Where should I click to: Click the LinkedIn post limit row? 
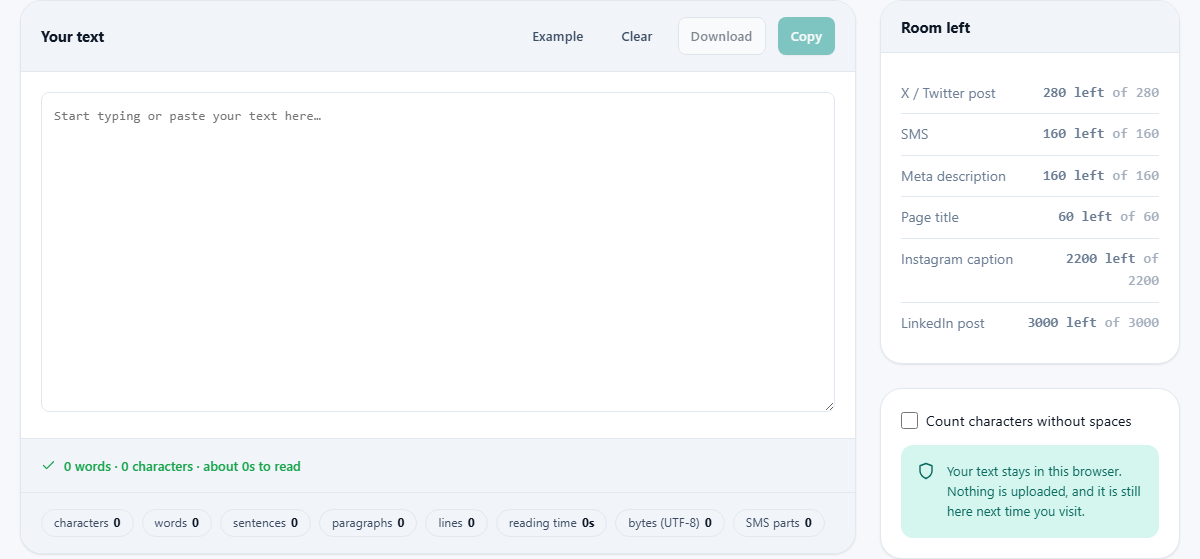tap(1030, 323)
